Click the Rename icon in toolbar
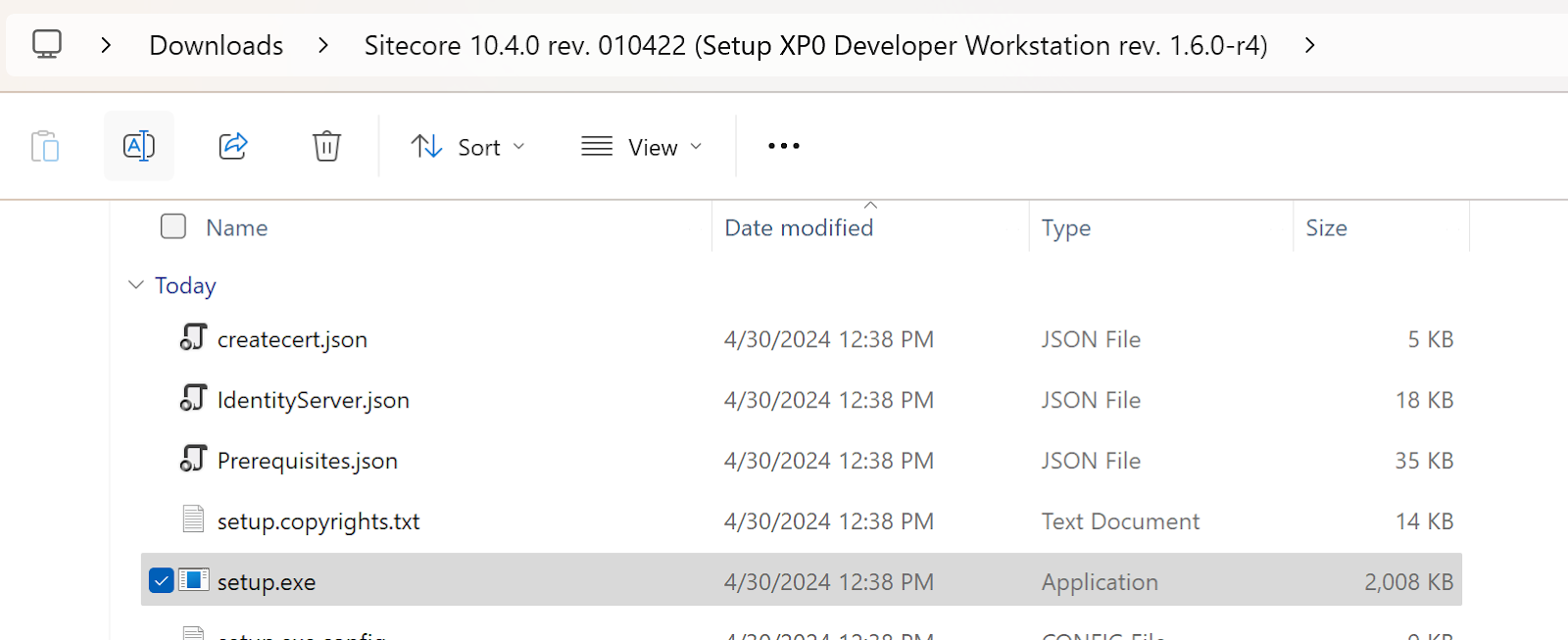 (139, 146)
